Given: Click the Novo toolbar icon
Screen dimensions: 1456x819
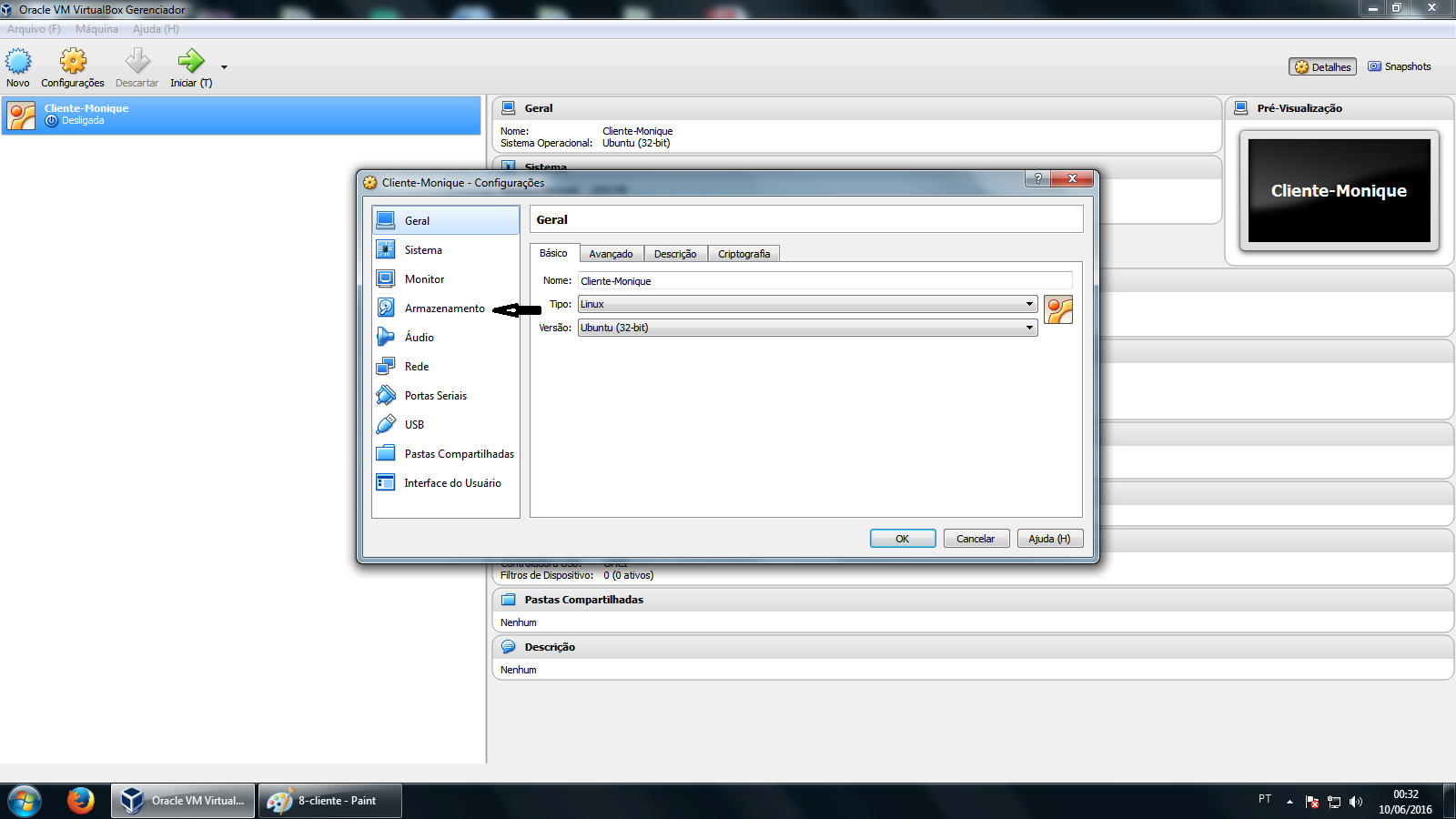Looking at the screenshot, I should pos(18,61).
